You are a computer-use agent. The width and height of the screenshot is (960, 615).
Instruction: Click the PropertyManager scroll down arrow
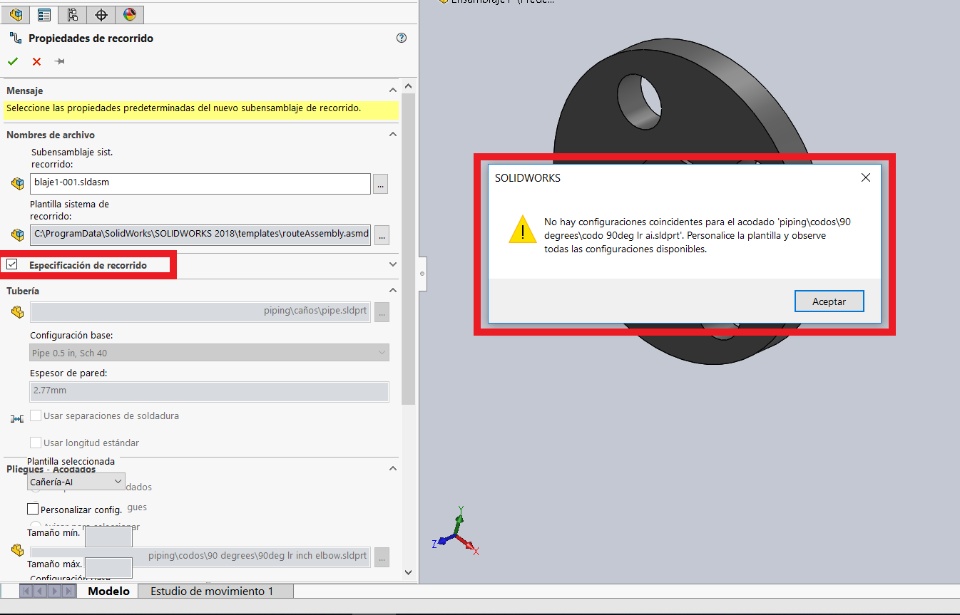pos(408,573)
